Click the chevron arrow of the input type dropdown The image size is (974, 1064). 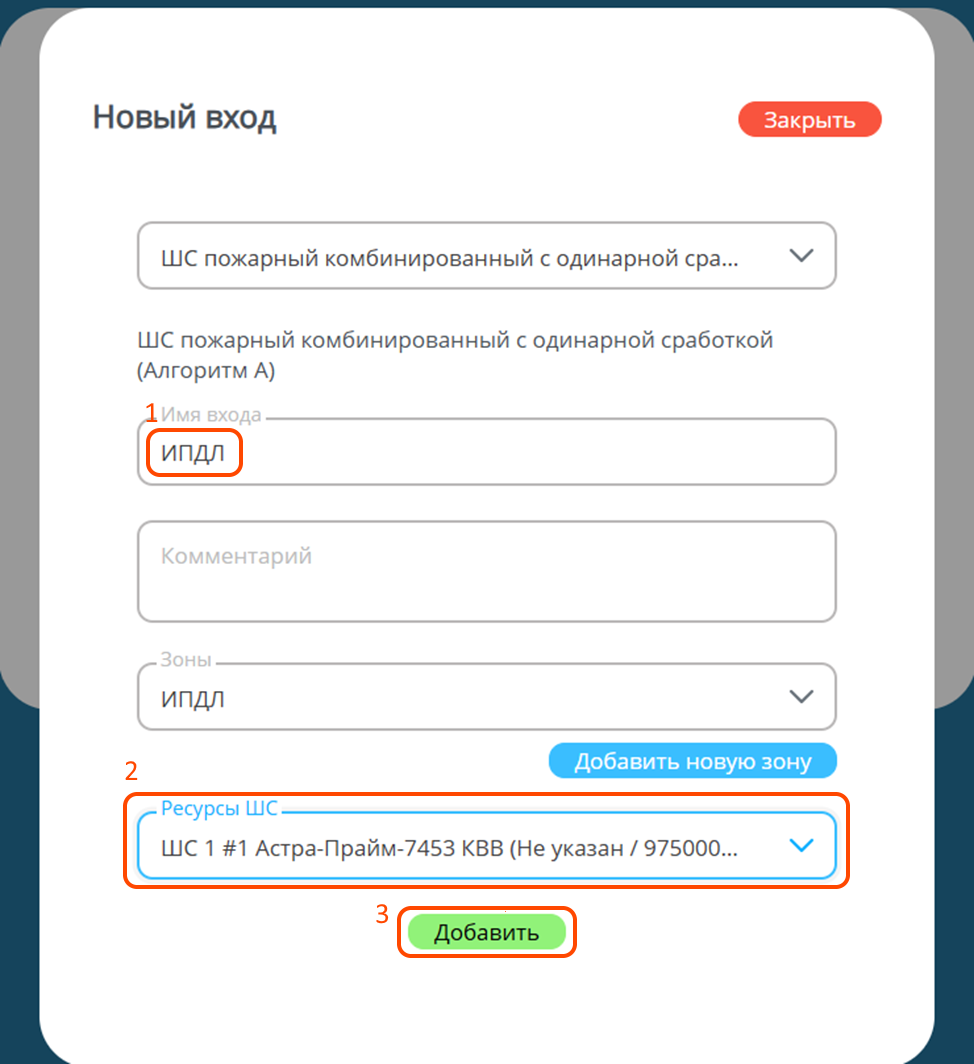[801, 256]
